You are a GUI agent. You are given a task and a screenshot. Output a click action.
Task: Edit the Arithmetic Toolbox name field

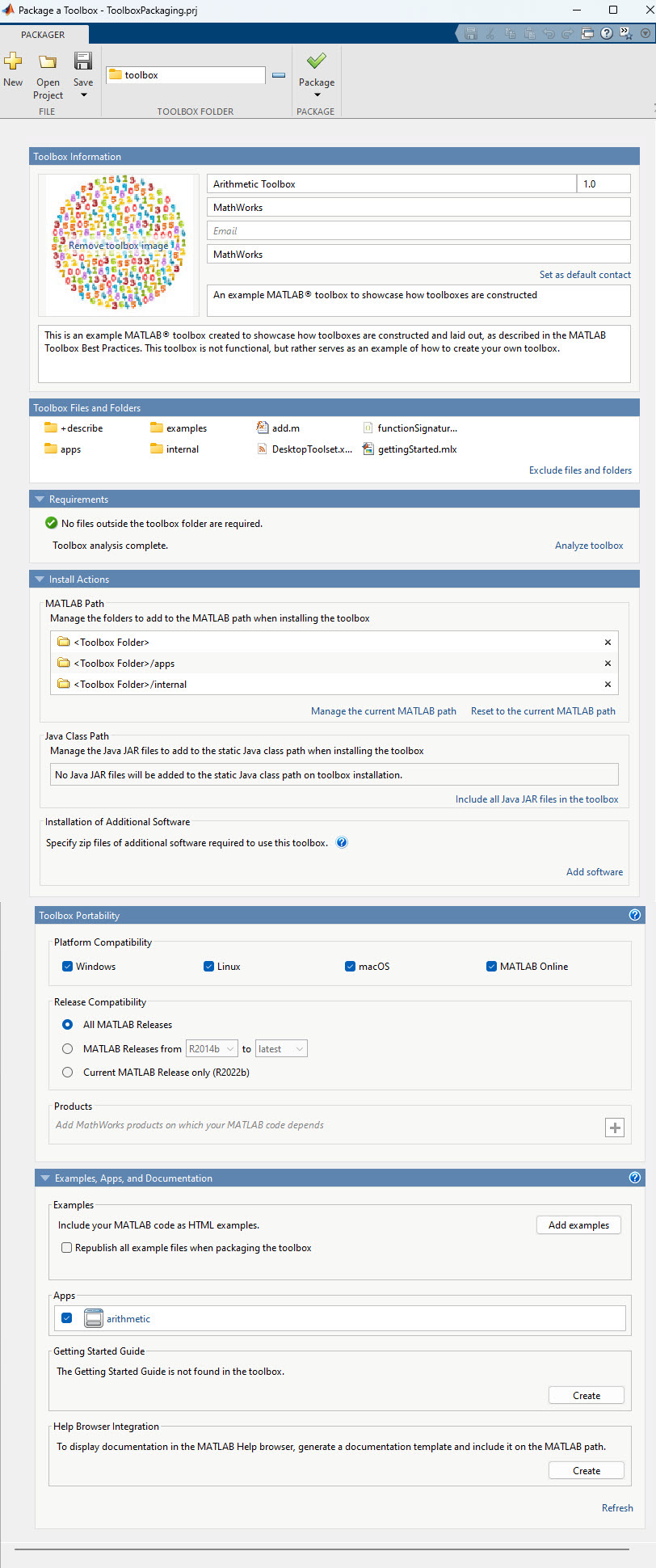[x=392, y=184]
